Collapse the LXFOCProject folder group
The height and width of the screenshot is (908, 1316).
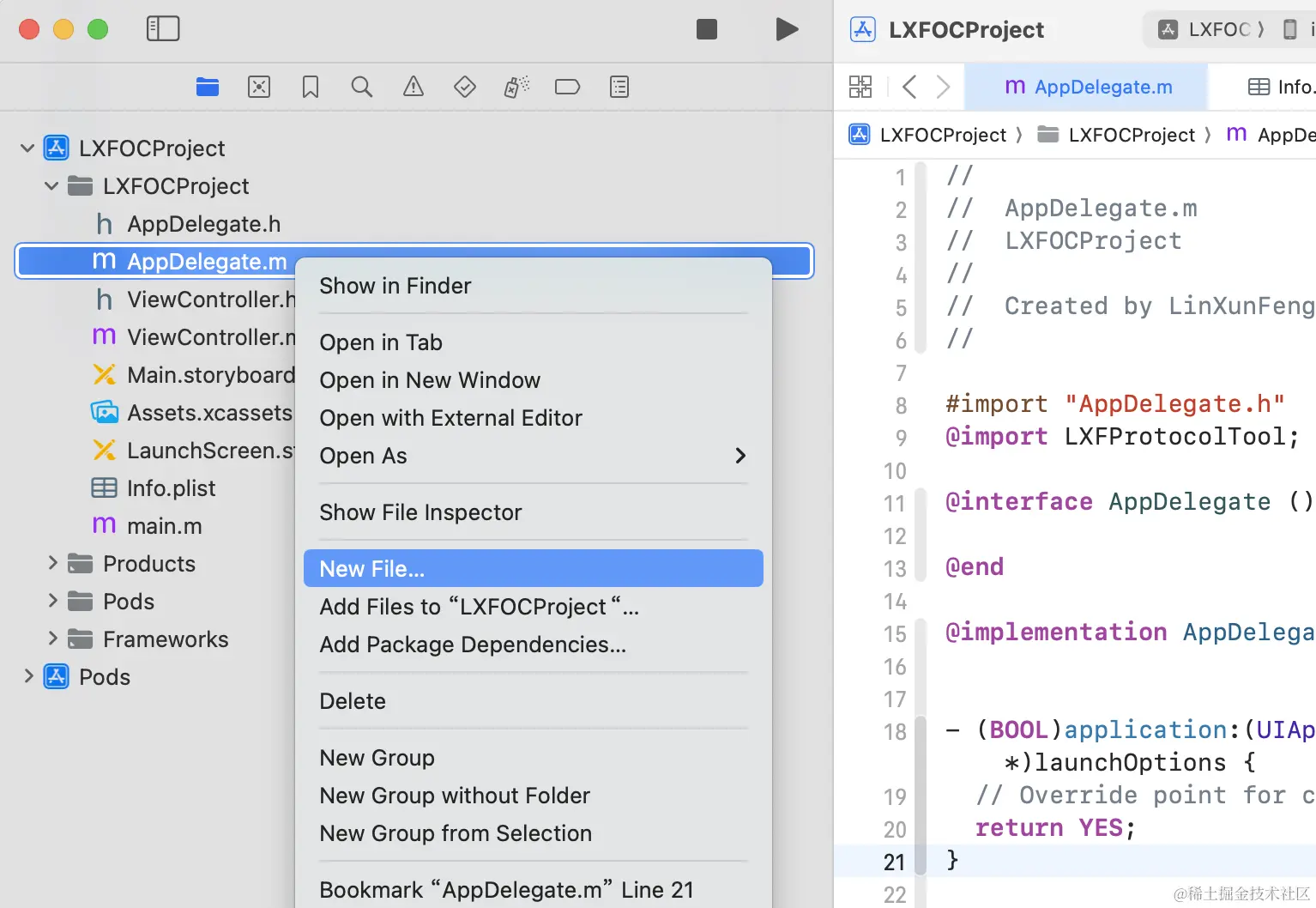[51, 186]
